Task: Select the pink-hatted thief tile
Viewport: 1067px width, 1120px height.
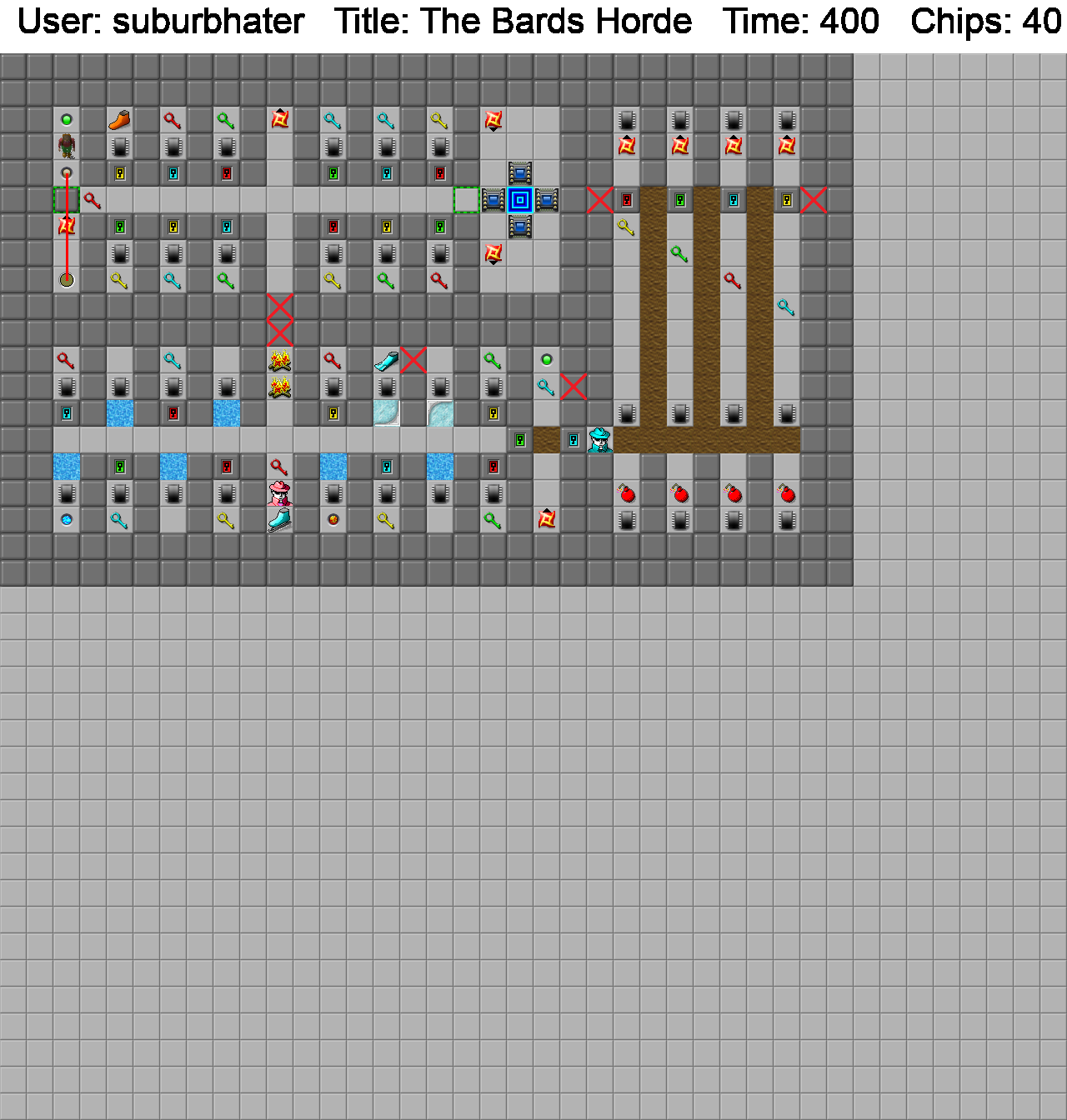Action: tap(280, 493)
